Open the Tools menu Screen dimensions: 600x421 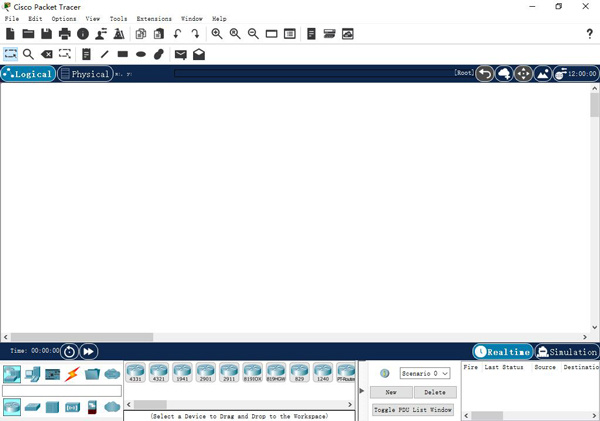[x=118, y=19]
